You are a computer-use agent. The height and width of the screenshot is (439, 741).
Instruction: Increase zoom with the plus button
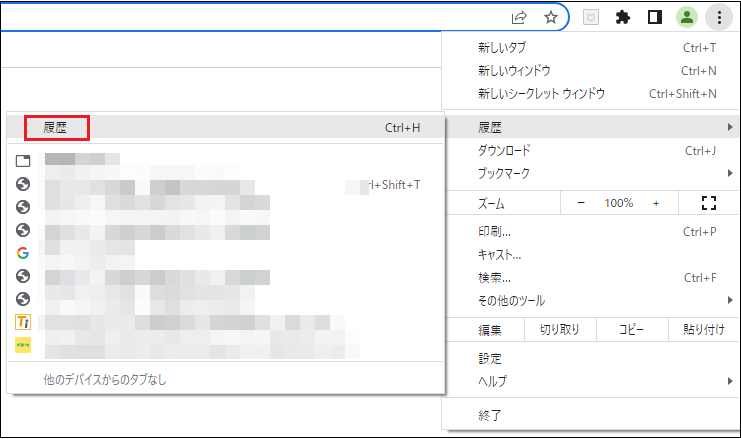pyautogui.click(x=656, y=203)
